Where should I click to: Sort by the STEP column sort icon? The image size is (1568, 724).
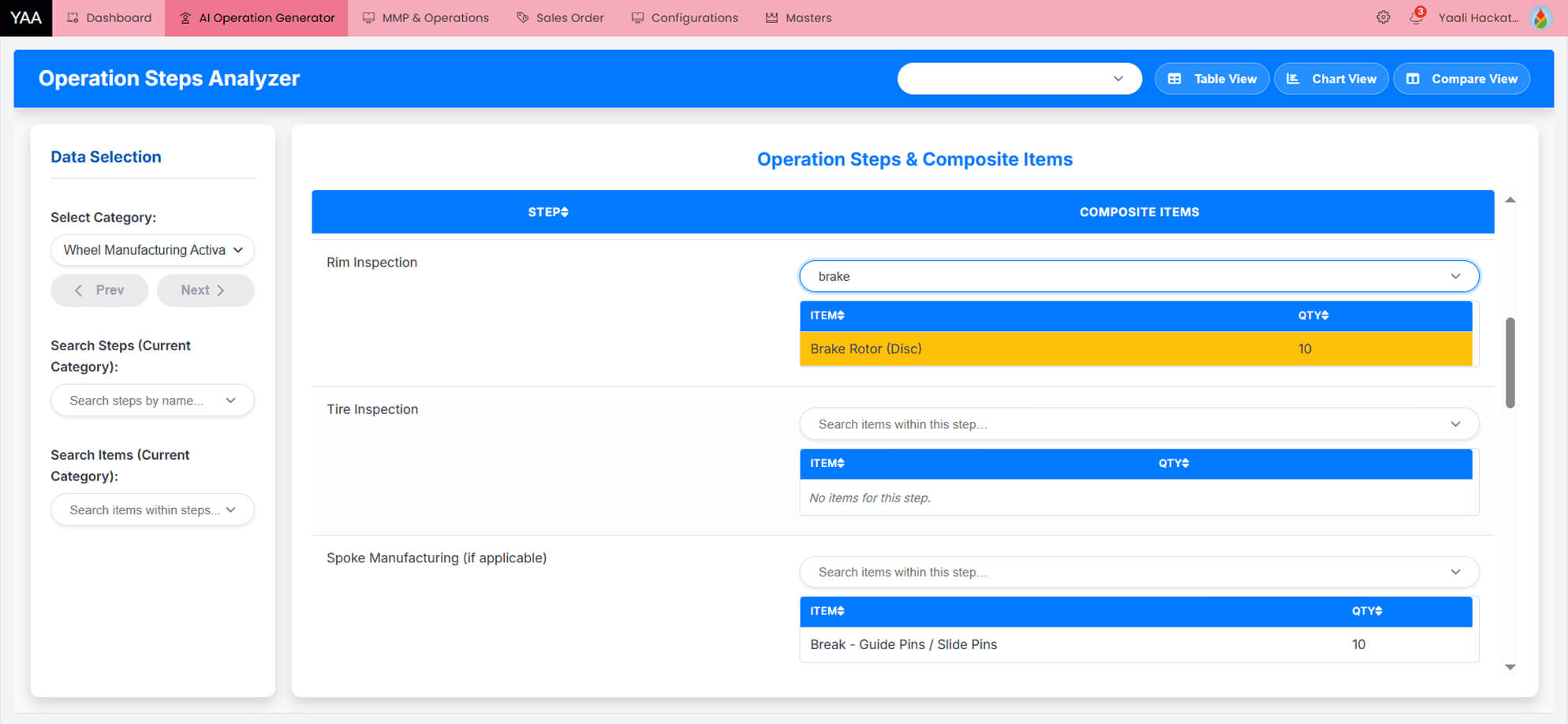pos(565,212)
